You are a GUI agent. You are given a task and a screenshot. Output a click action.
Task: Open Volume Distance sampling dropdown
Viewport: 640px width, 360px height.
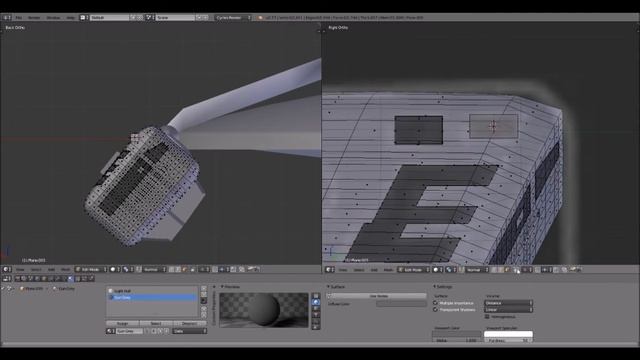(x=508, y=303)
